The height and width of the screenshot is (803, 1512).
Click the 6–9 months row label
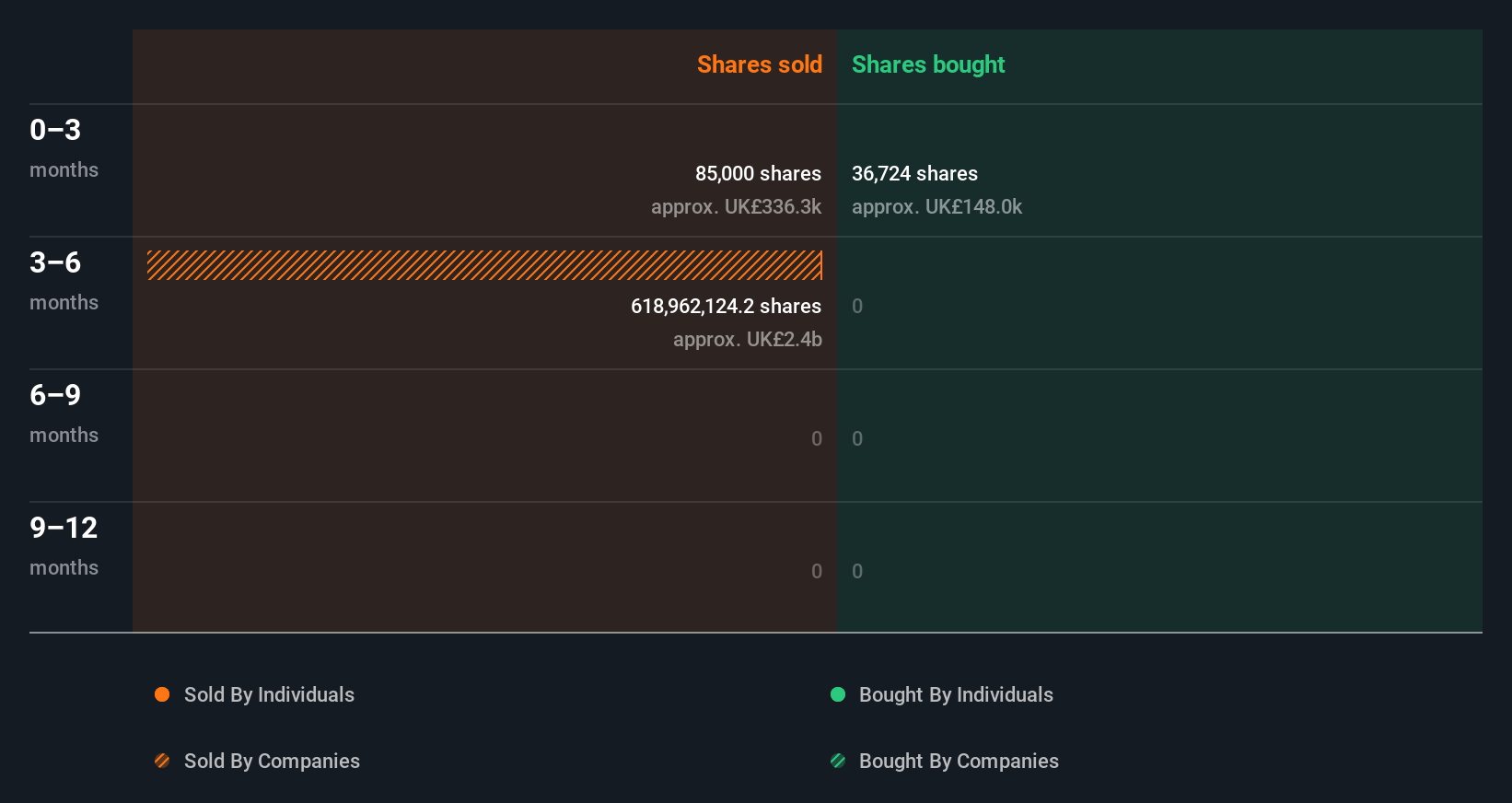point(64,413)
